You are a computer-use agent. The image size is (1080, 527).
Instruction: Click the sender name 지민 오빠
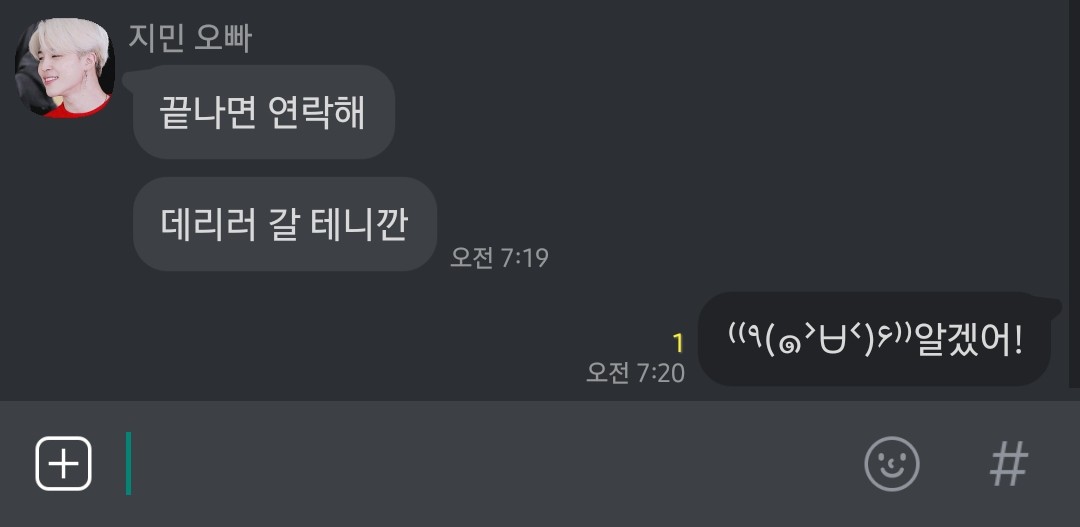[190, 38]
